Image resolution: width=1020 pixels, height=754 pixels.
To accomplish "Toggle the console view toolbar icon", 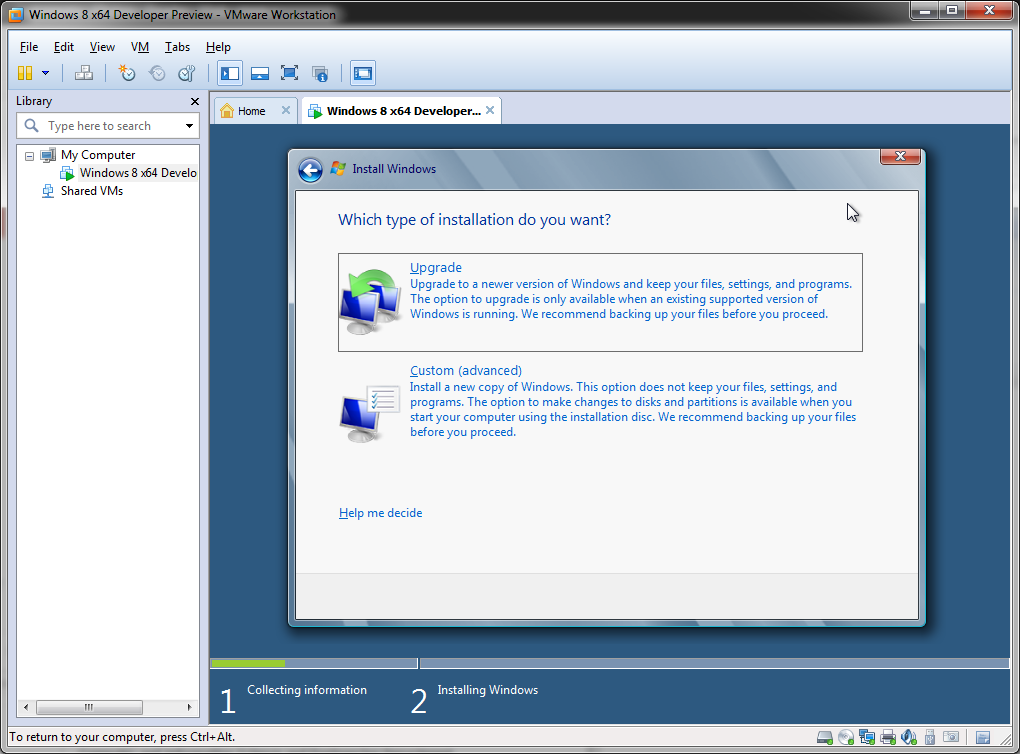I will tap(363, 73).
